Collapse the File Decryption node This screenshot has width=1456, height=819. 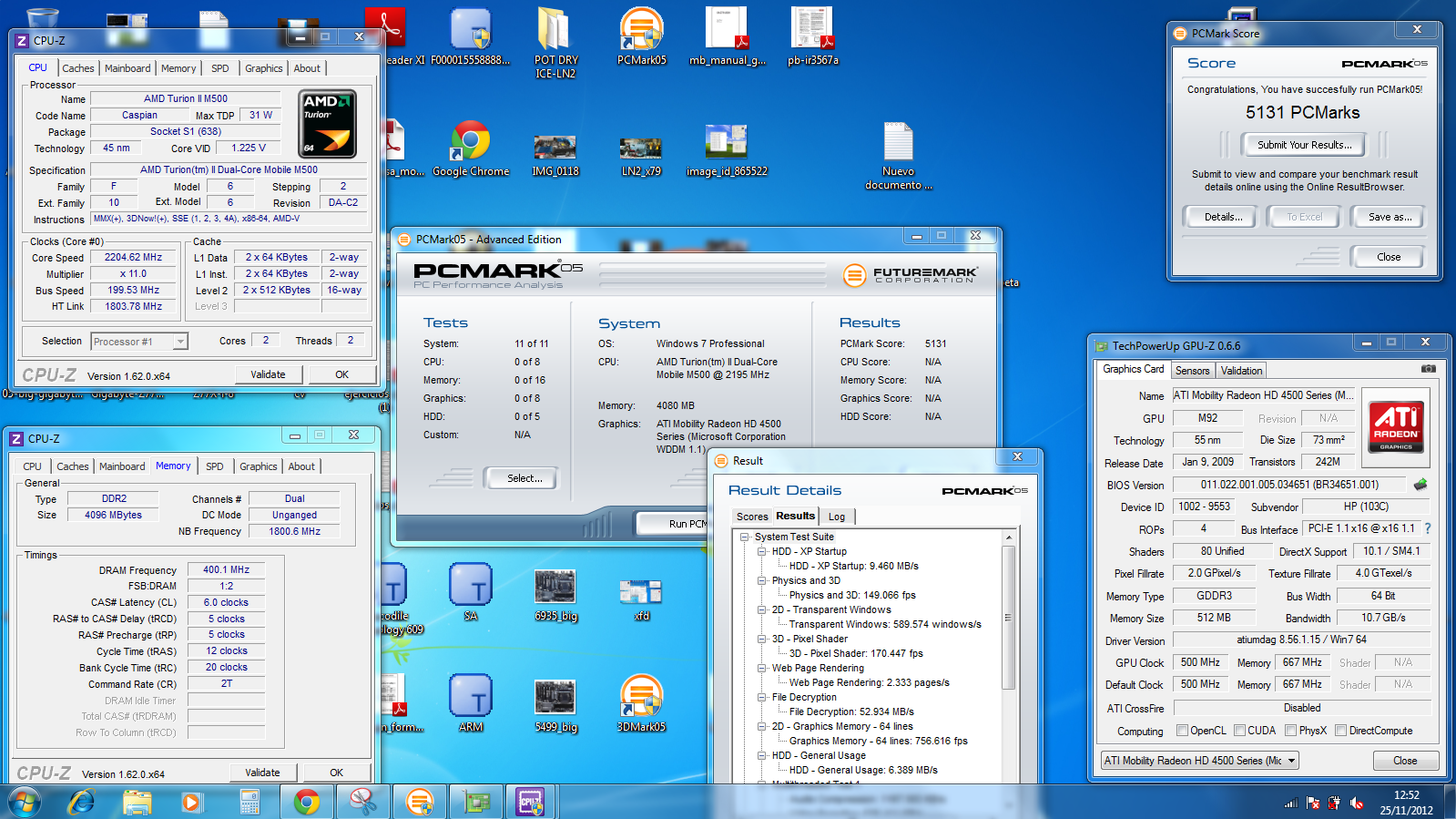click(x=762, y=697)
